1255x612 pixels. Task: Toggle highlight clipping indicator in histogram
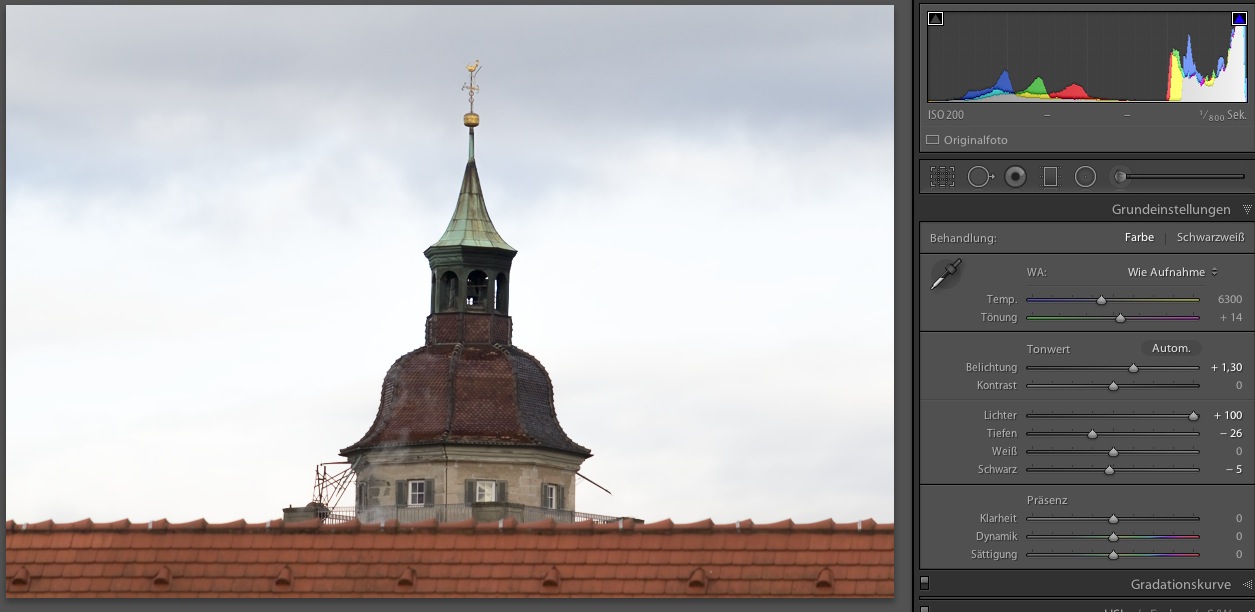pos(1239,18)
